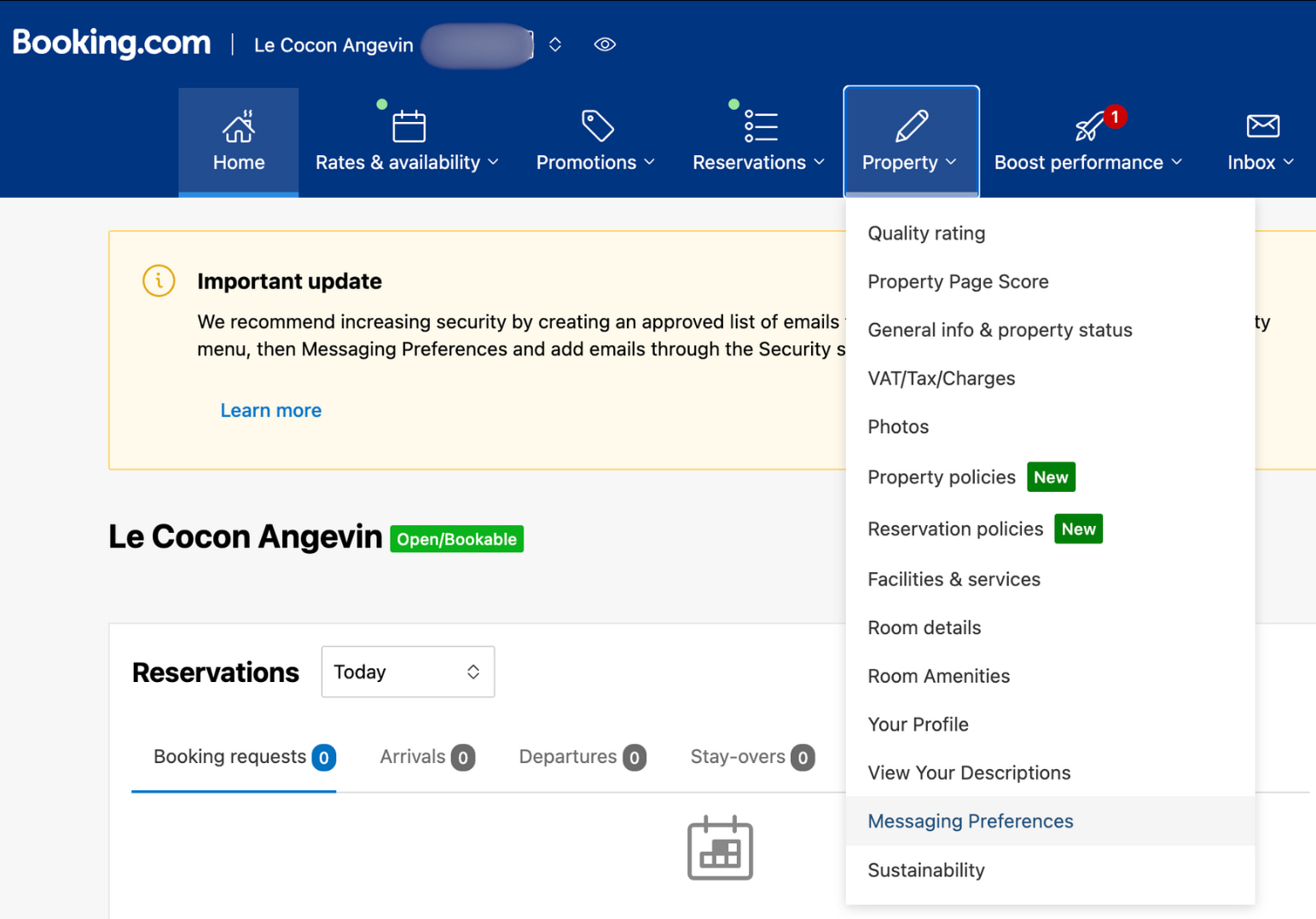Open Room details menu item

(x=1050, y=628)
